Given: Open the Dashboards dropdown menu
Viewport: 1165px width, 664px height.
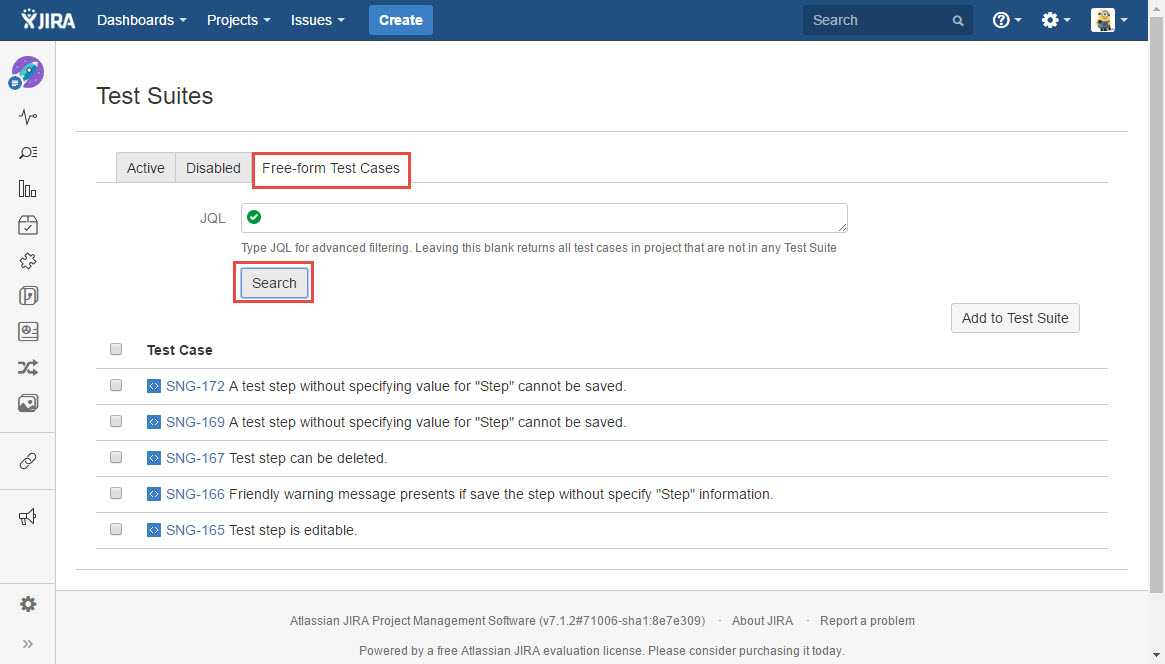Looking at the screenshot, I should 141,20.
